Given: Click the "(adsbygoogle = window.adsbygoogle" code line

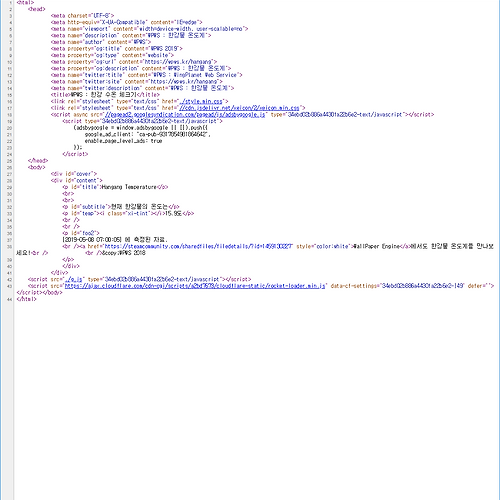Looking at the screenshot, I should click(141, 128).
